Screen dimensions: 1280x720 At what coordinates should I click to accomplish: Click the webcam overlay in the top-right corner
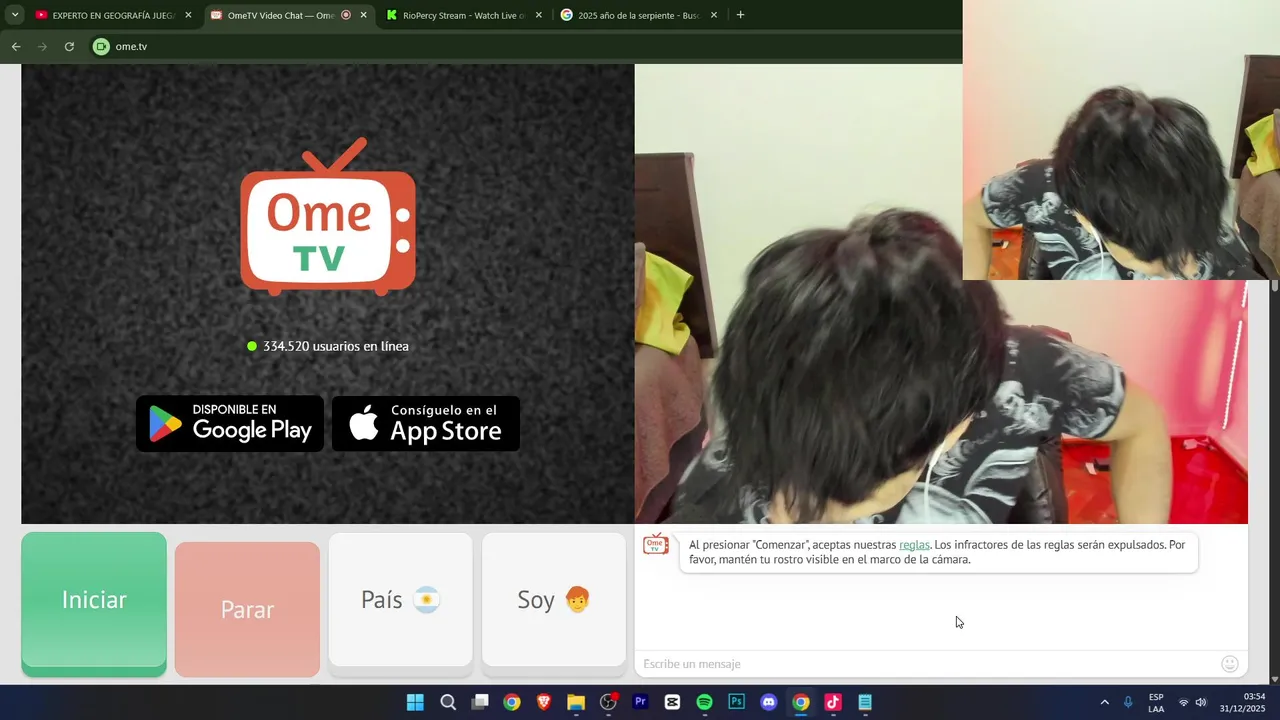[1121, 140]
